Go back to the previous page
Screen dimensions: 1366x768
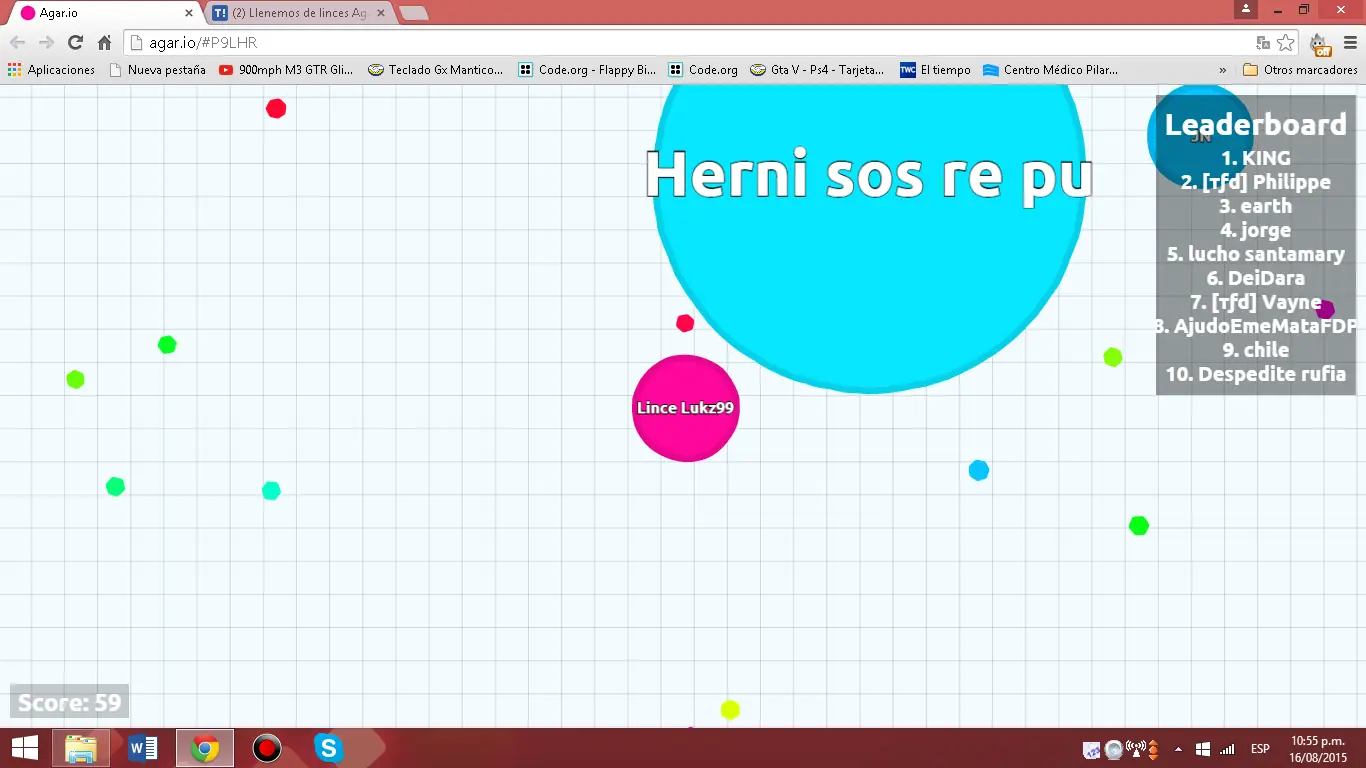[x=18, y=42]
